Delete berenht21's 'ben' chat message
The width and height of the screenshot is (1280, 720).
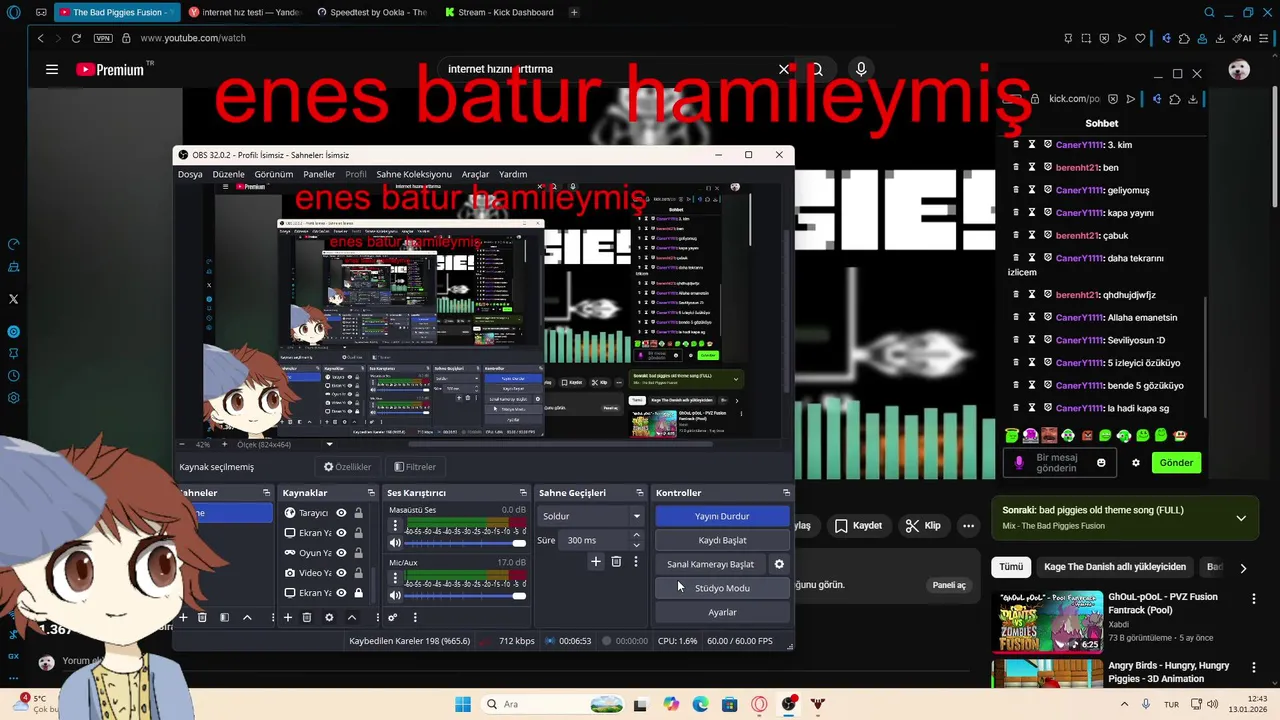point(1016,167)
